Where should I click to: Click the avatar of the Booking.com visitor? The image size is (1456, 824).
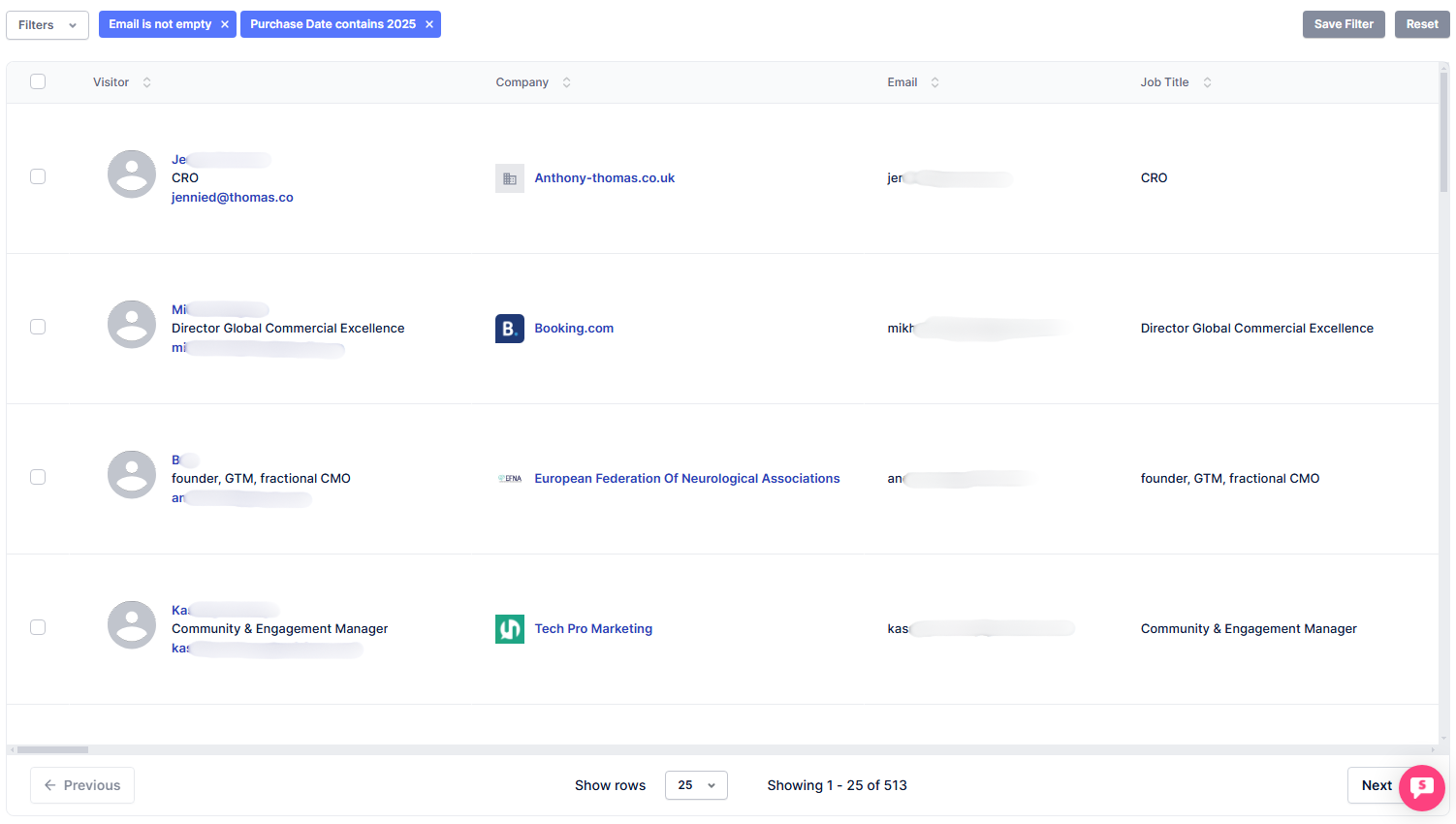[x=132, y=325]
